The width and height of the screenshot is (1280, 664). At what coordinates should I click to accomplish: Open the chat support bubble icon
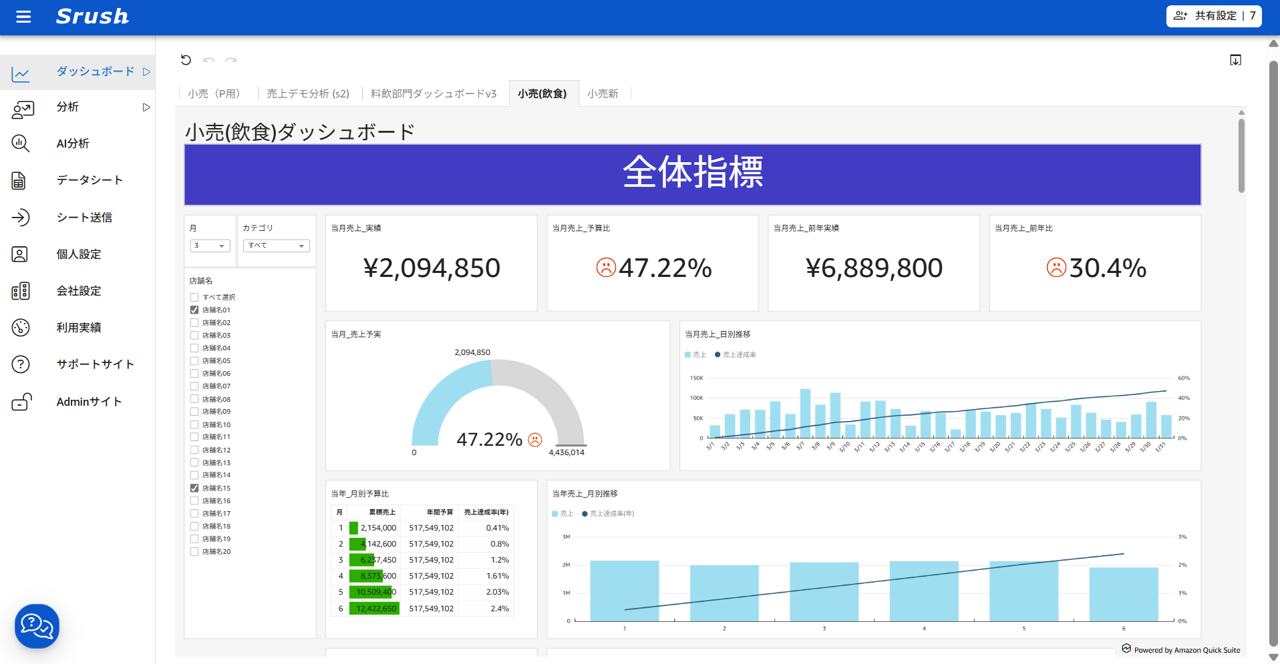coord(38,626)
